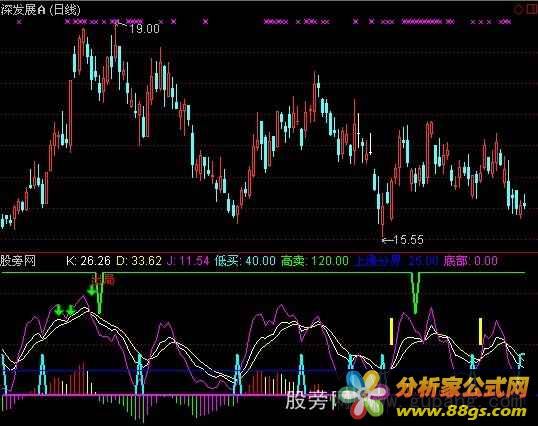Select the K: 26.26 indicator value
The width and height of the screenshot is (538, 426).
click(88, 261)
